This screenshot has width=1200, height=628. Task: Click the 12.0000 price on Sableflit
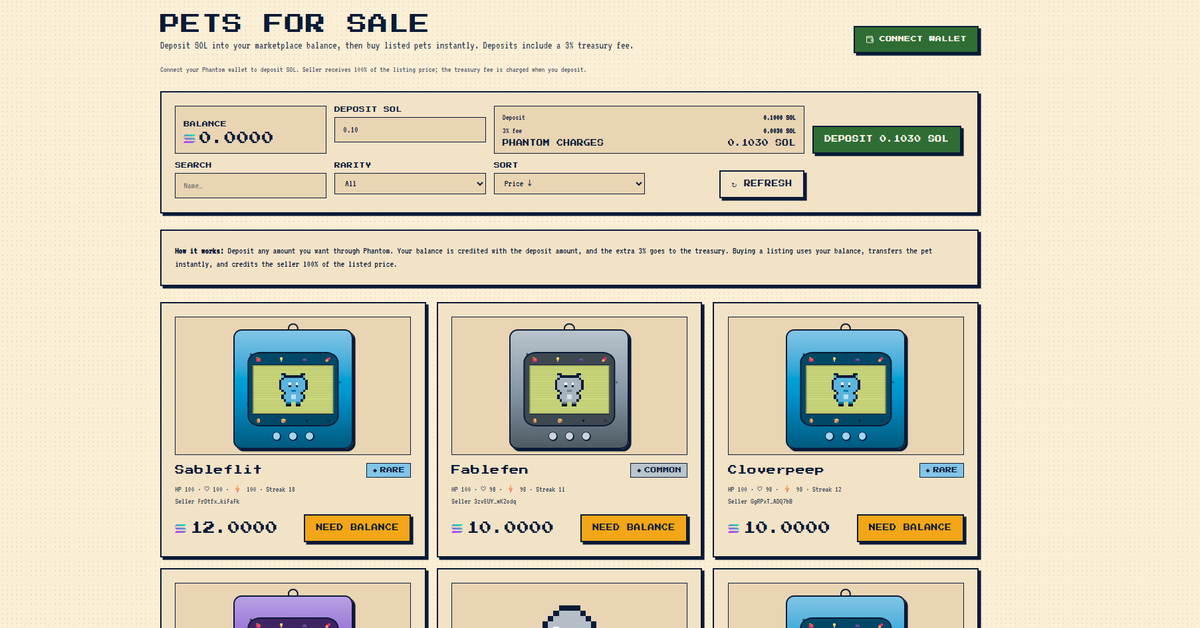234,528
